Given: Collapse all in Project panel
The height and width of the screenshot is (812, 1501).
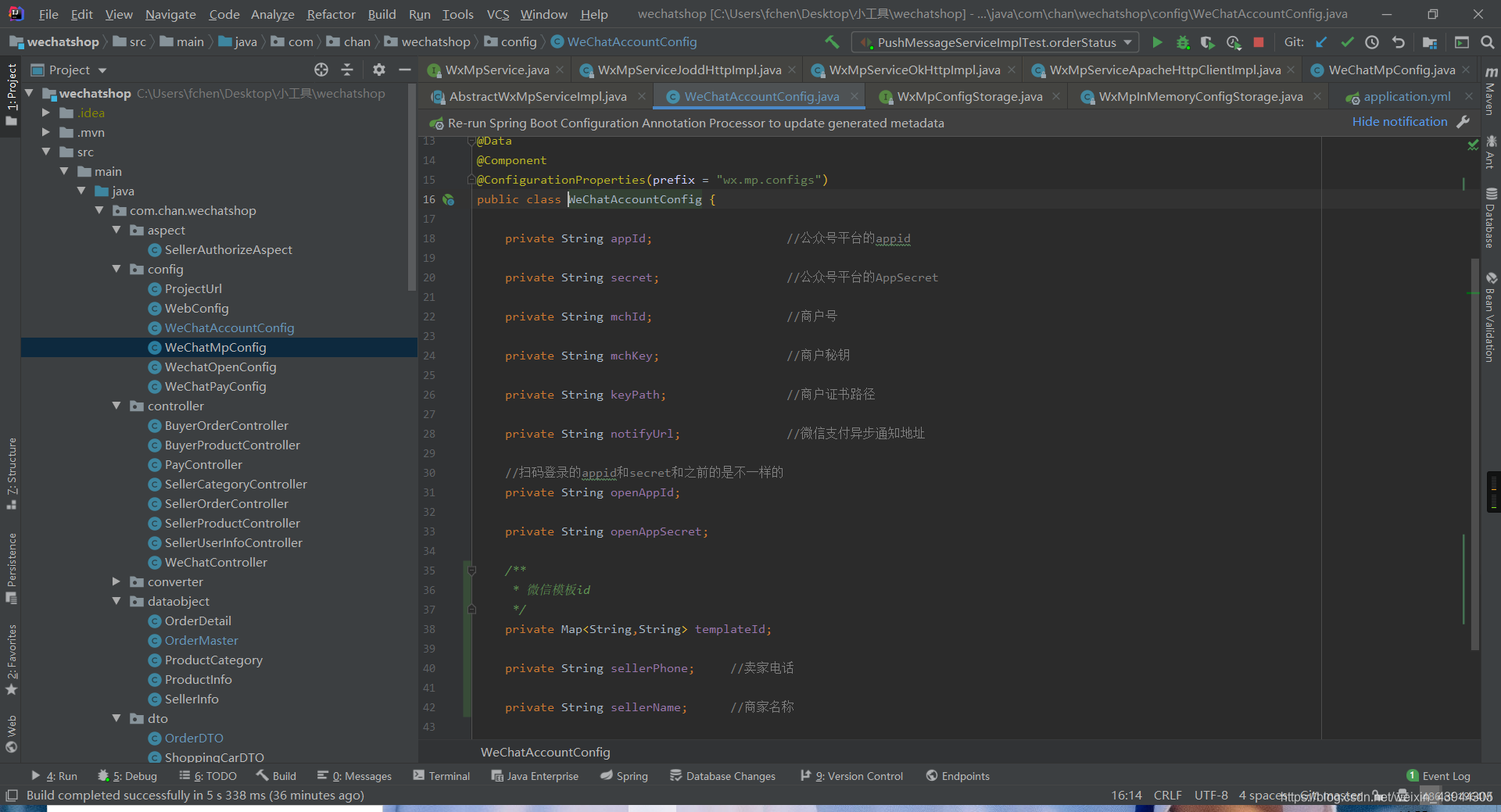Looking at the screenshot, I should pyautogui.click(x=347, y=70).
